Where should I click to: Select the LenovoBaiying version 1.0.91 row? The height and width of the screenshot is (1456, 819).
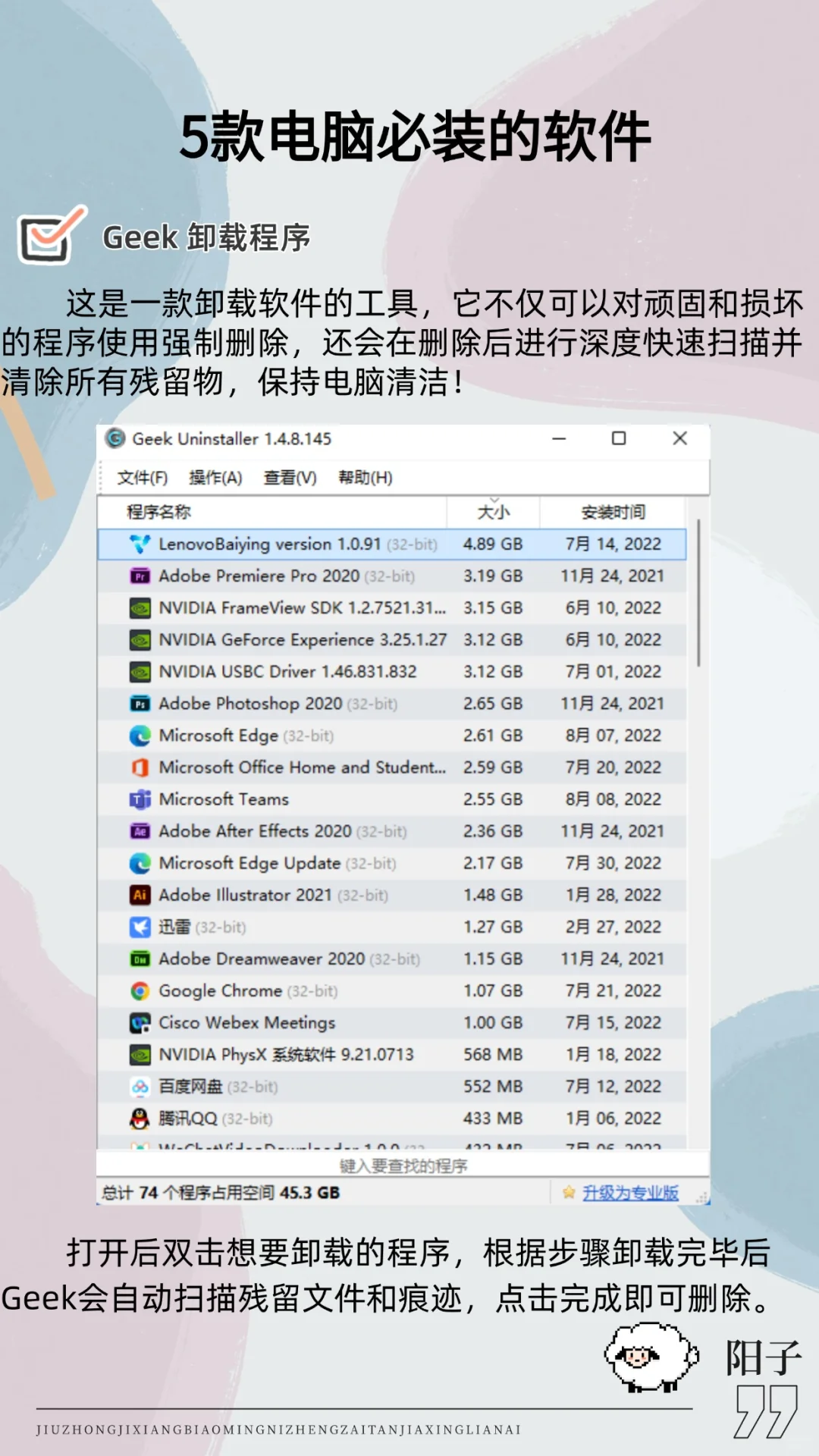pyautogui.click(x=392, y=544)
